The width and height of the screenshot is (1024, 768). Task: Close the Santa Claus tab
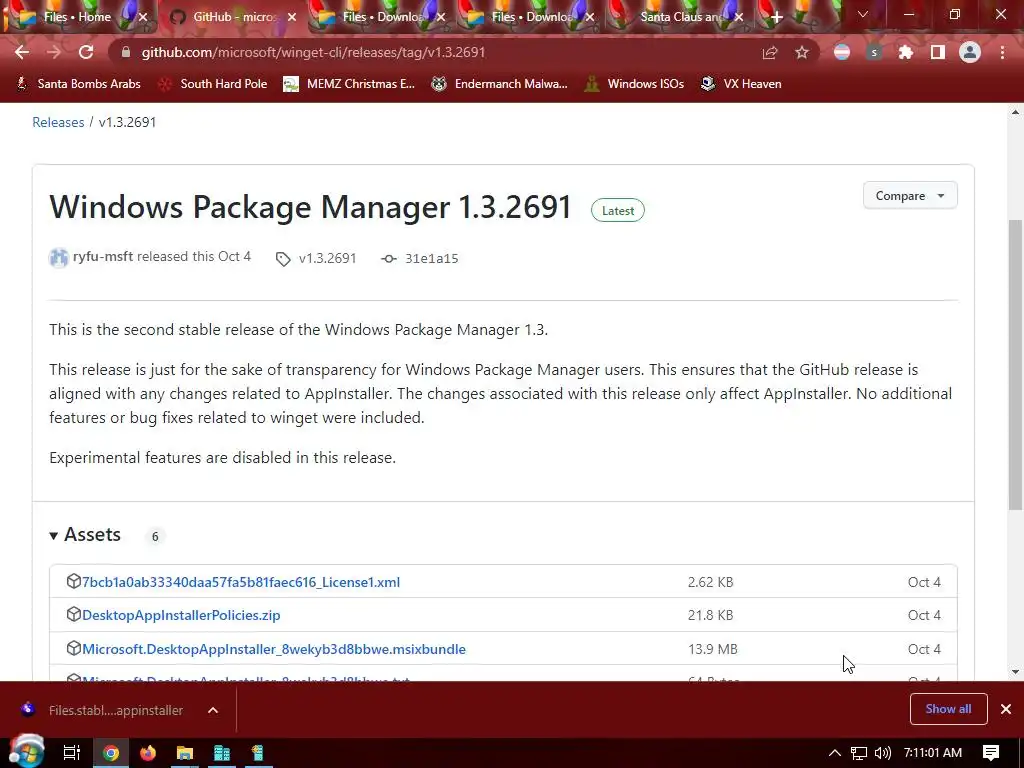[739, 17]
